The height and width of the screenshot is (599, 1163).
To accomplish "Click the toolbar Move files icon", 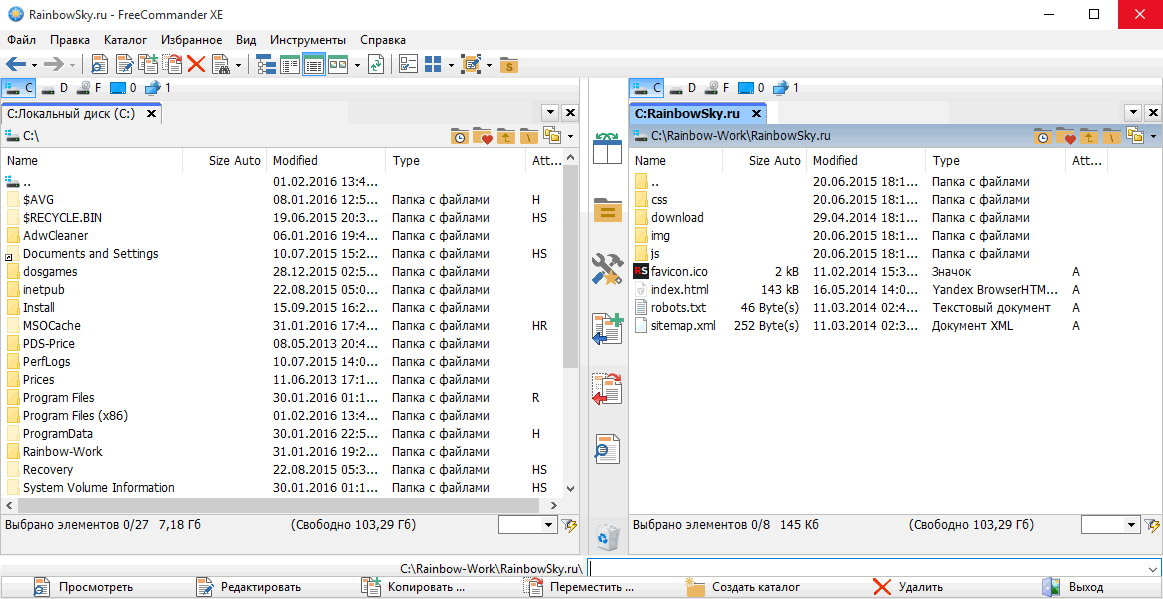I will 172,64.
